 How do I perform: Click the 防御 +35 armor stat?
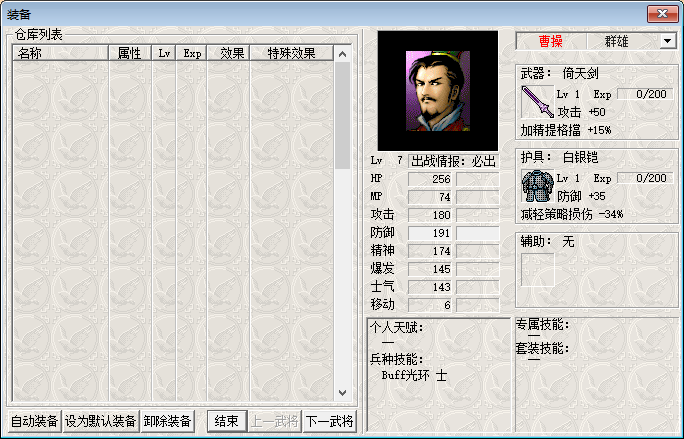tap(581, 196)
